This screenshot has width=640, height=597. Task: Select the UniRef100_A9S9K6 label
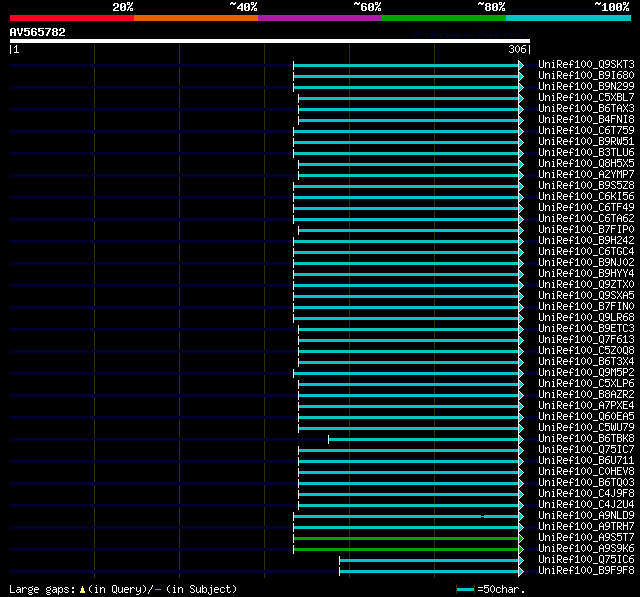(x=586, y=549)
